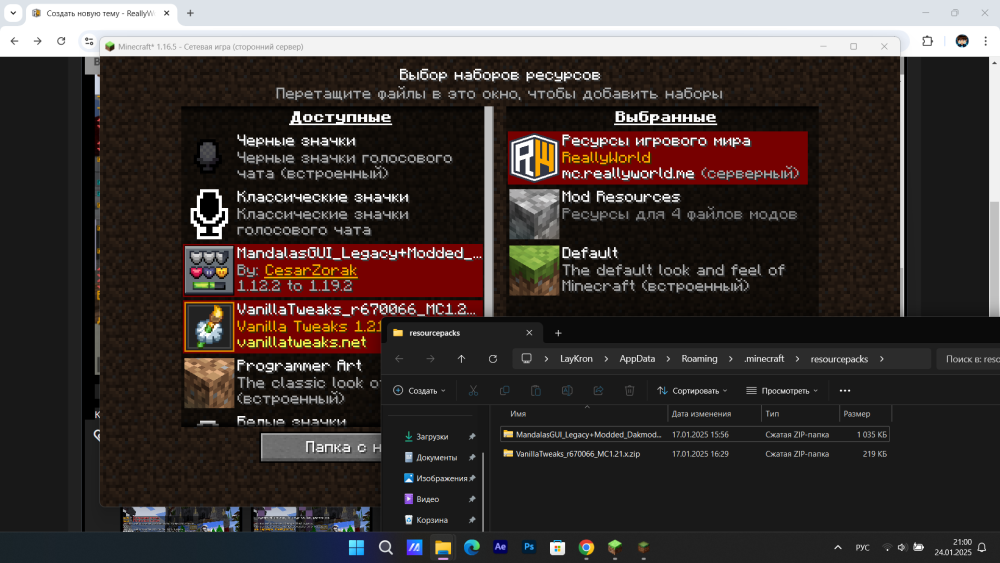Open the Создать dropdown in Explorer

point(419,390)
